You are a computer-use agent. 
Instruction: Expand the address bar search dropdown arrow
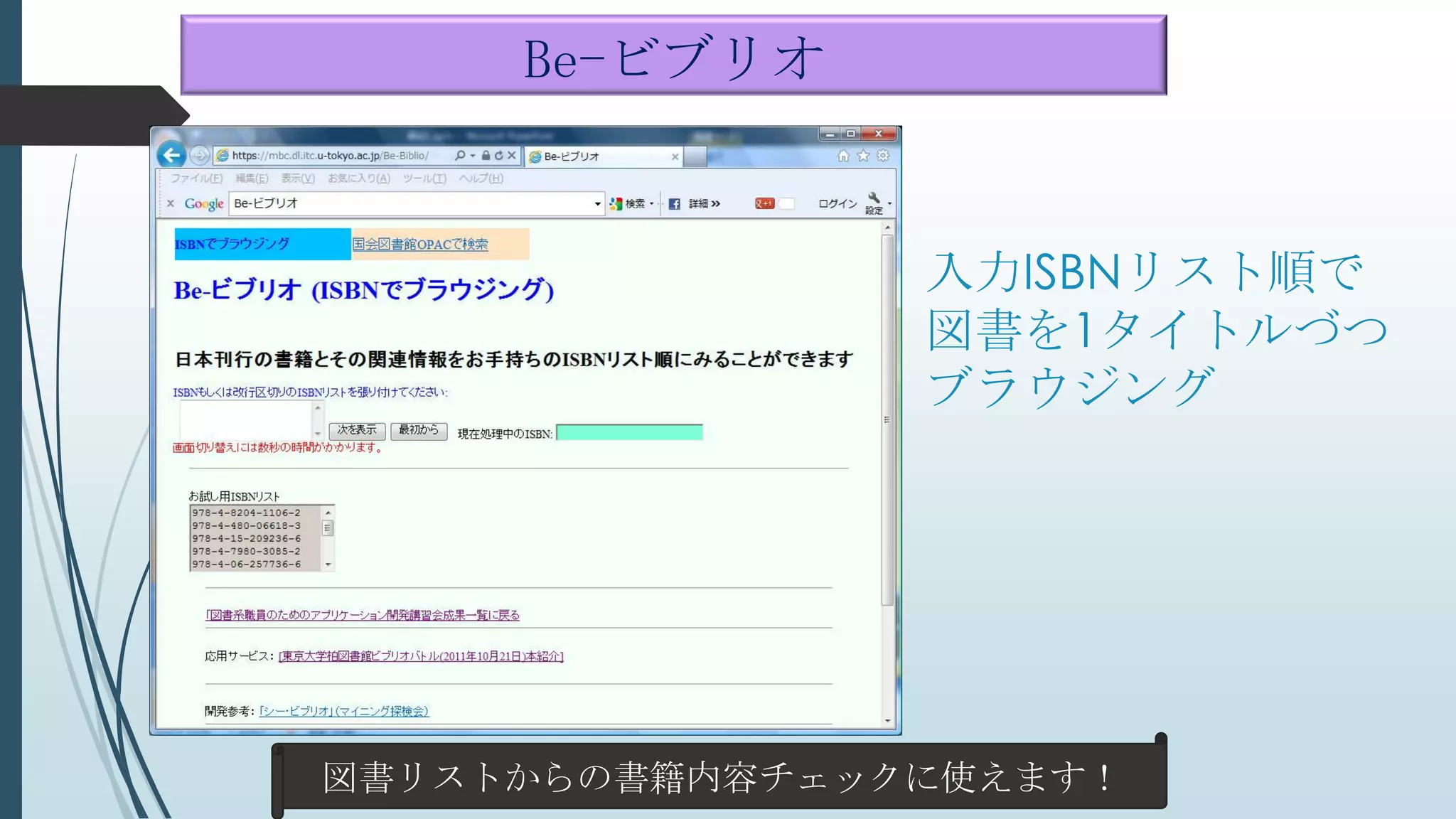(x=472, y=156)
